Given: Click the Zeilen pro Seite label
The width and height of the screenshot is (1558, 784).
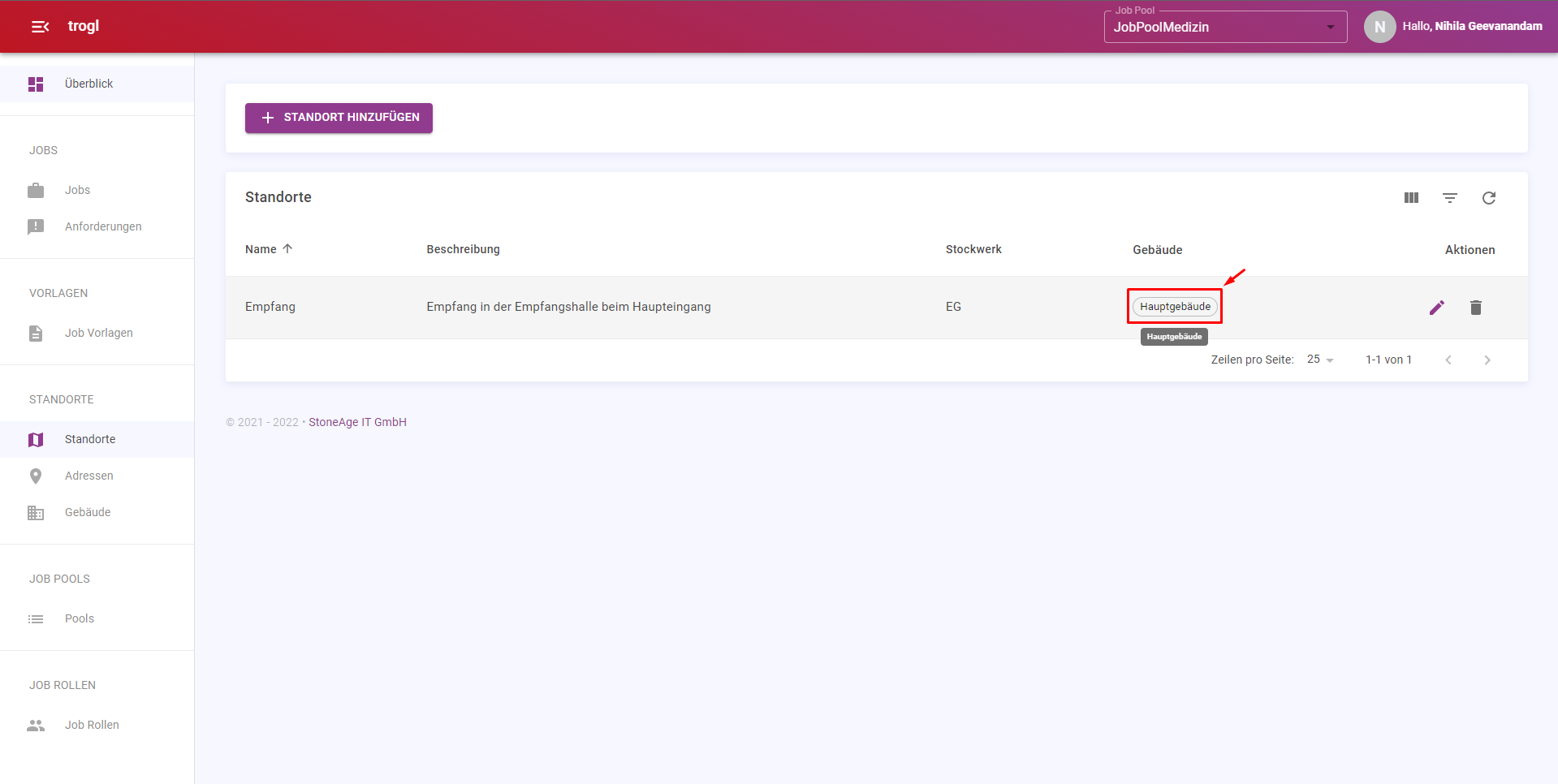Looking at the screenshot, I should tap(1252, 360).
